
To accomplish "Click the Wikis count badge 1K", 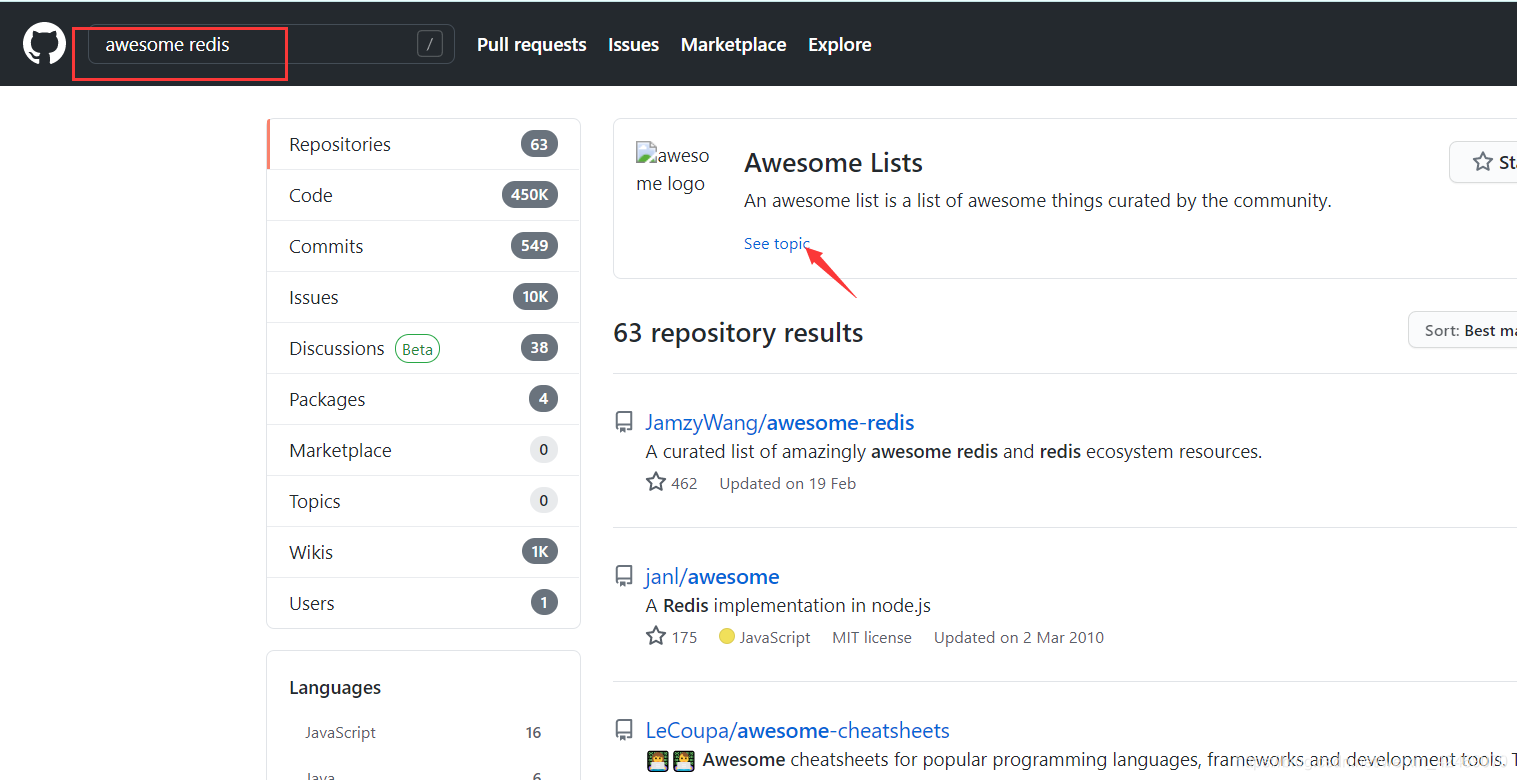I will tap(540, 552).
